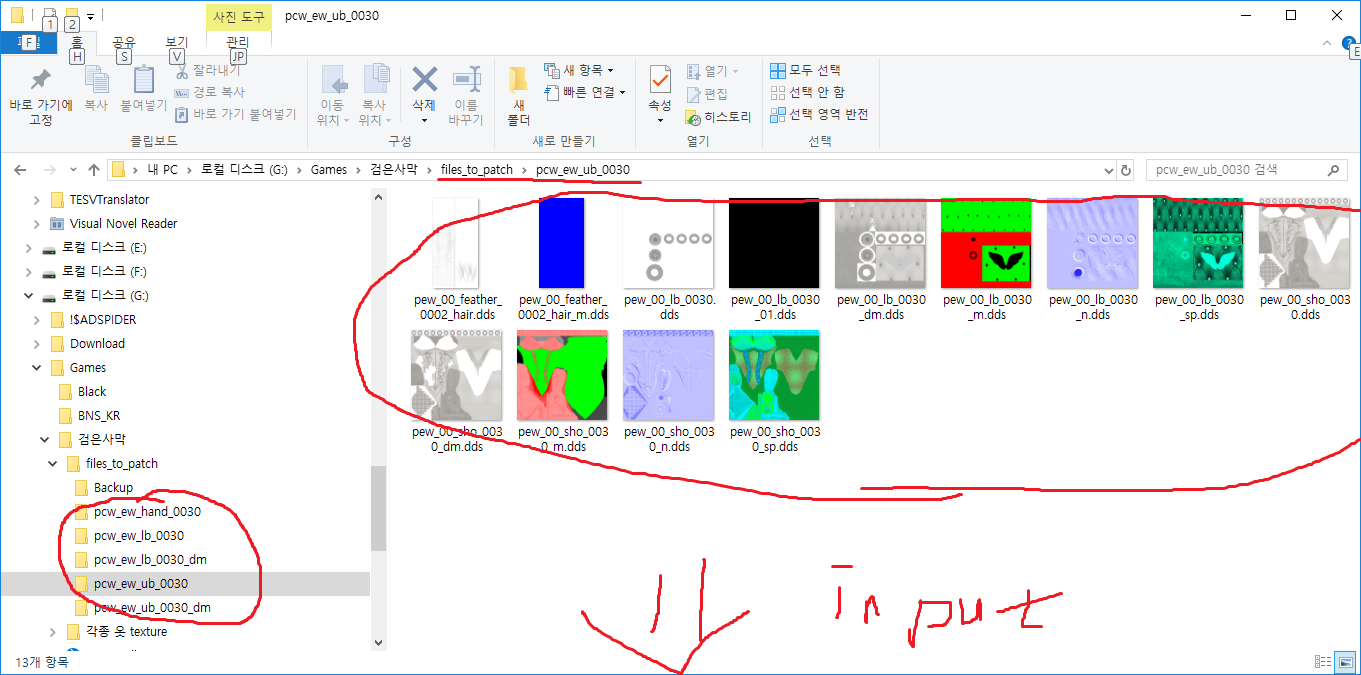Click inside the pcw_ew_ub_0030 search box

[x=1240, y=169]
